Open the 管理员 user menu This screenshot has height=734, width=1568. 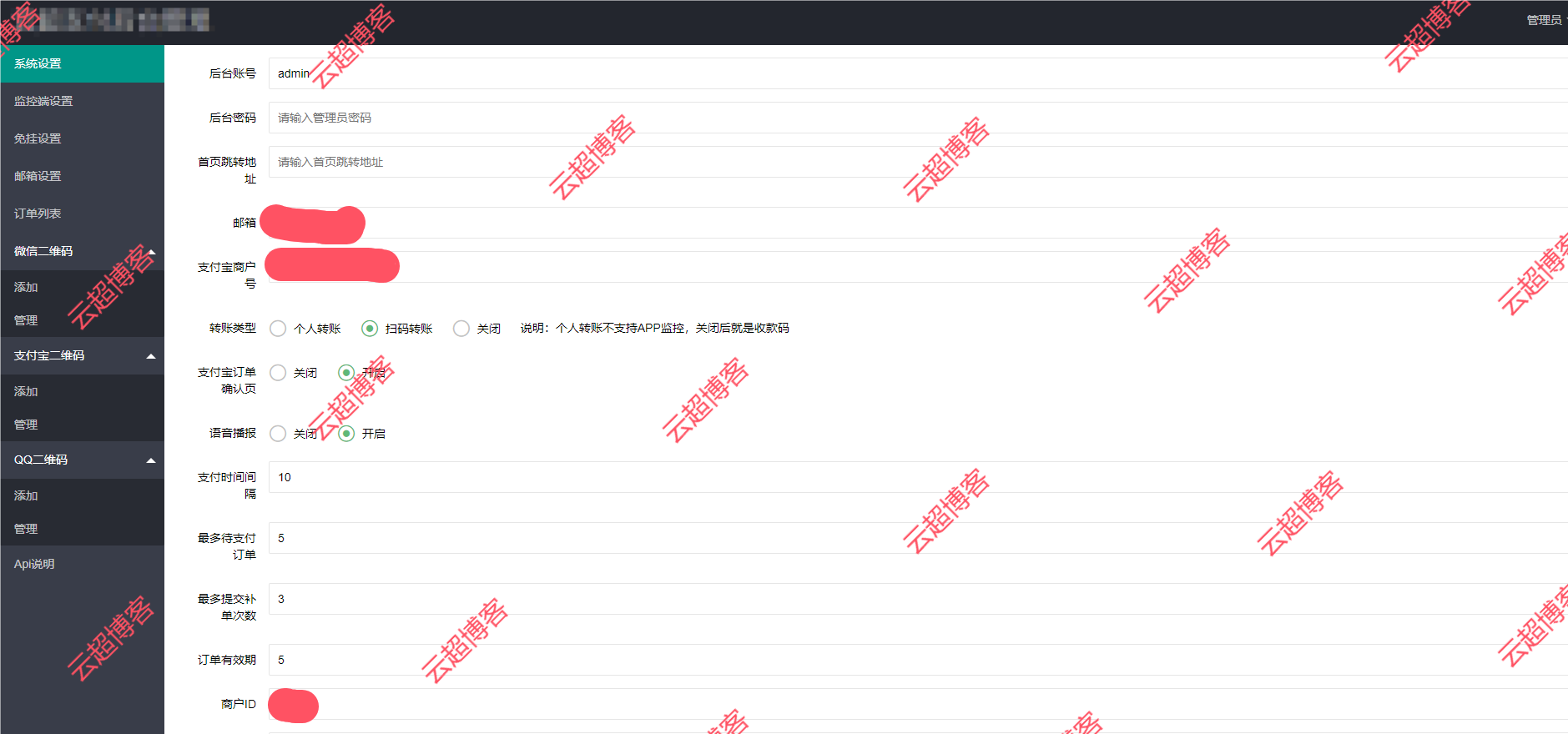[1545, 20]
